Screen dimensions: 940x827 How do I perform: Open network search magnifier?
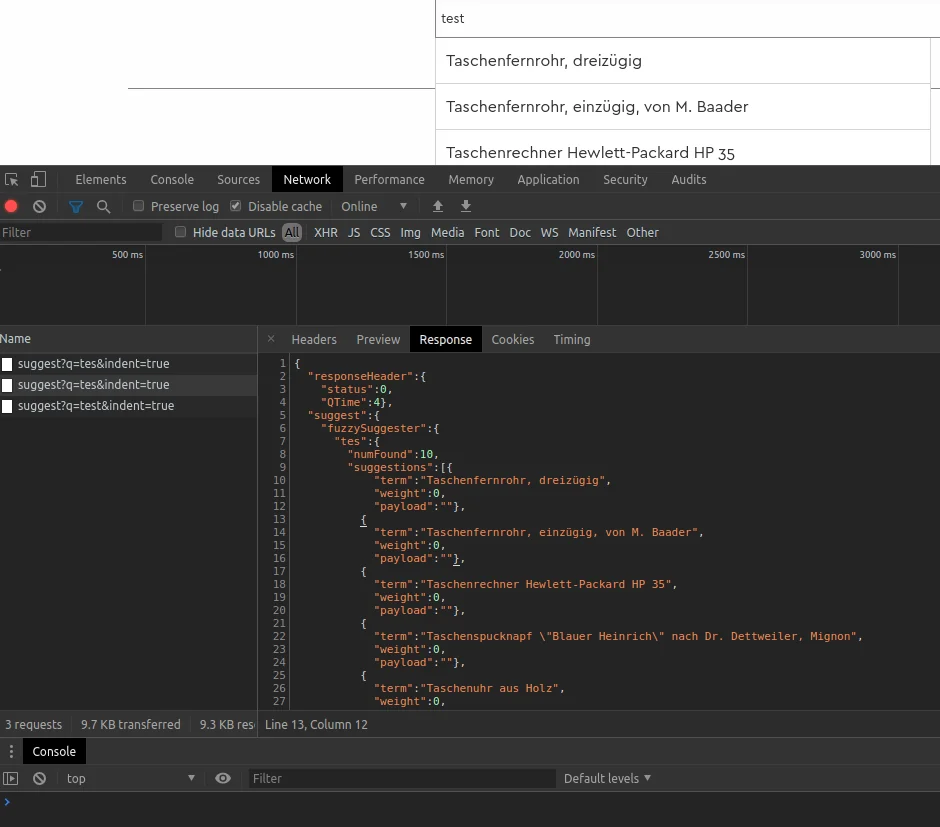[x=103, y=206]
